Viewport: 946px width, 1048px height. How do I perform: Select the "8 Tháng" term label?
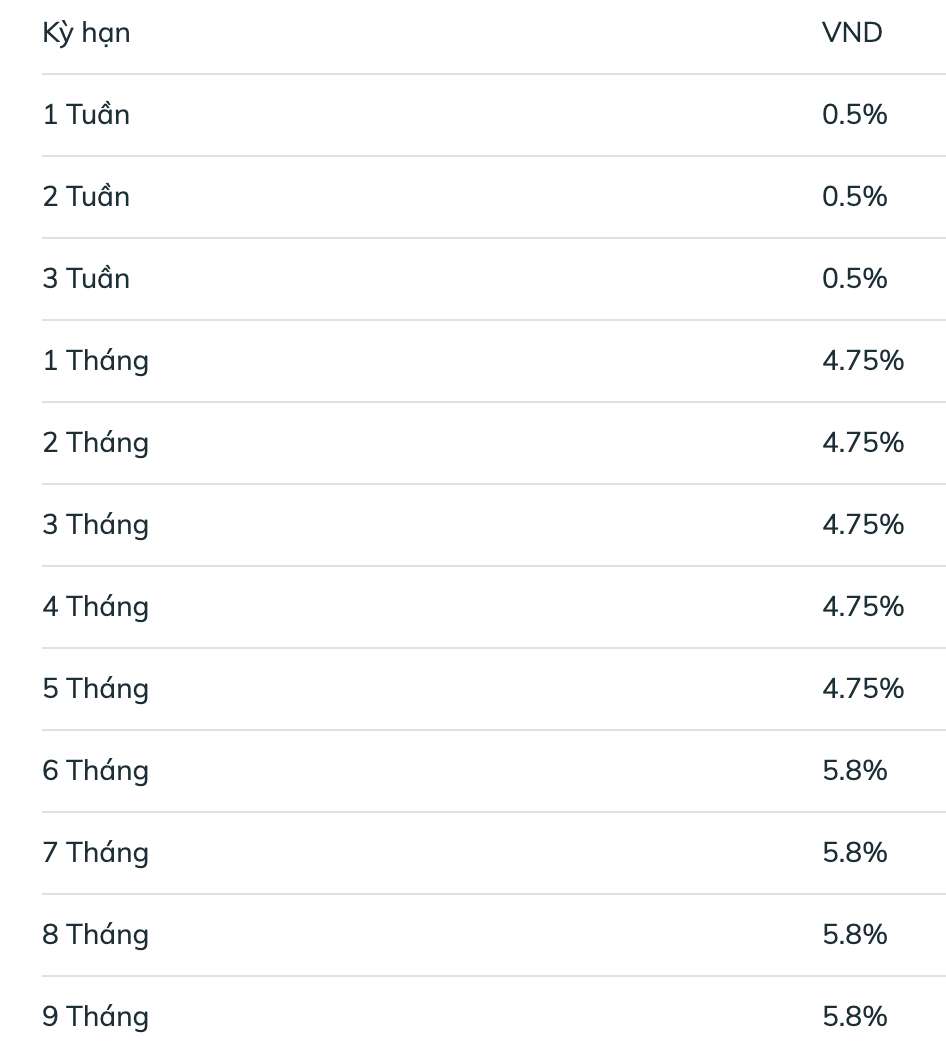tap(95, 935)
